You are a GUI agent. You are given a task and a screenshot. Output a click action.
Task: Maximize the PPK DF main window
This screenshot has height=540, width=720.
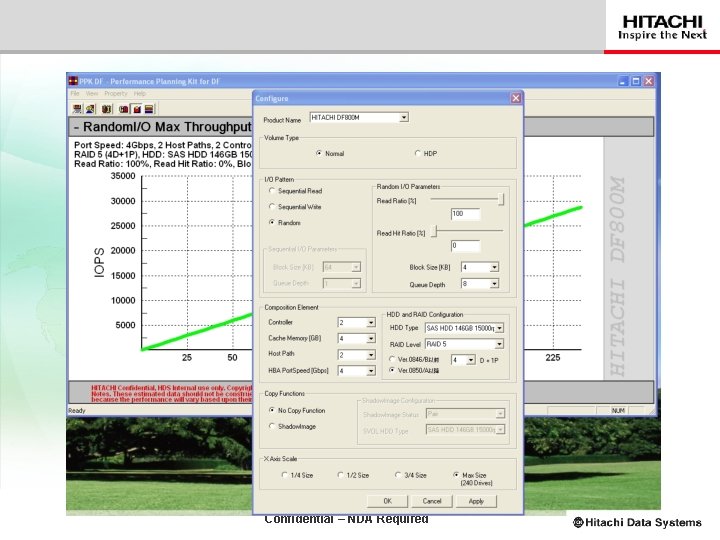[x=636, y=81]
